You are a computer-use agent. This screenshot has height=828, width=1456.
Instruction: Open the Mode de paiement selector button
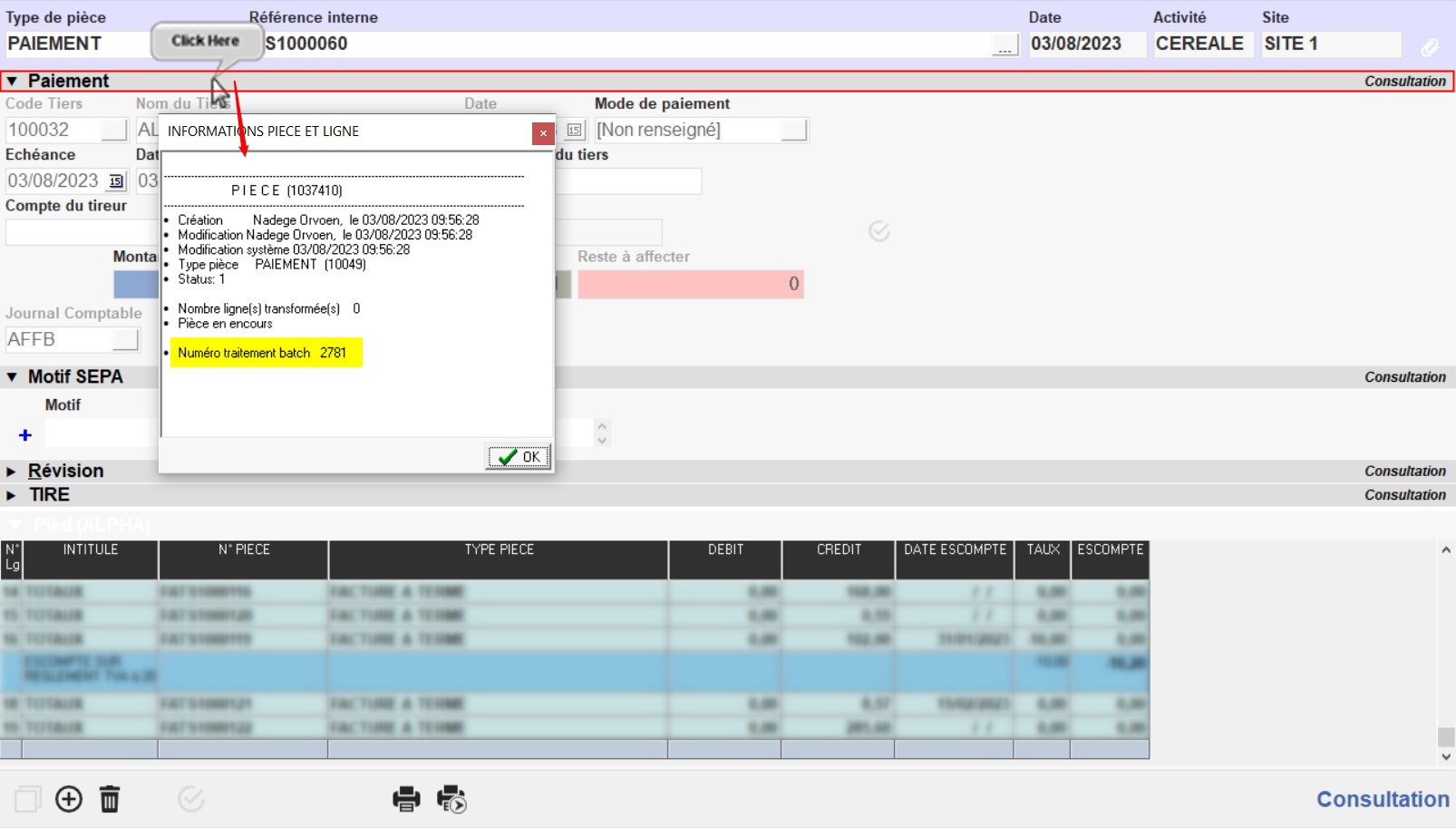pos(793,131)
